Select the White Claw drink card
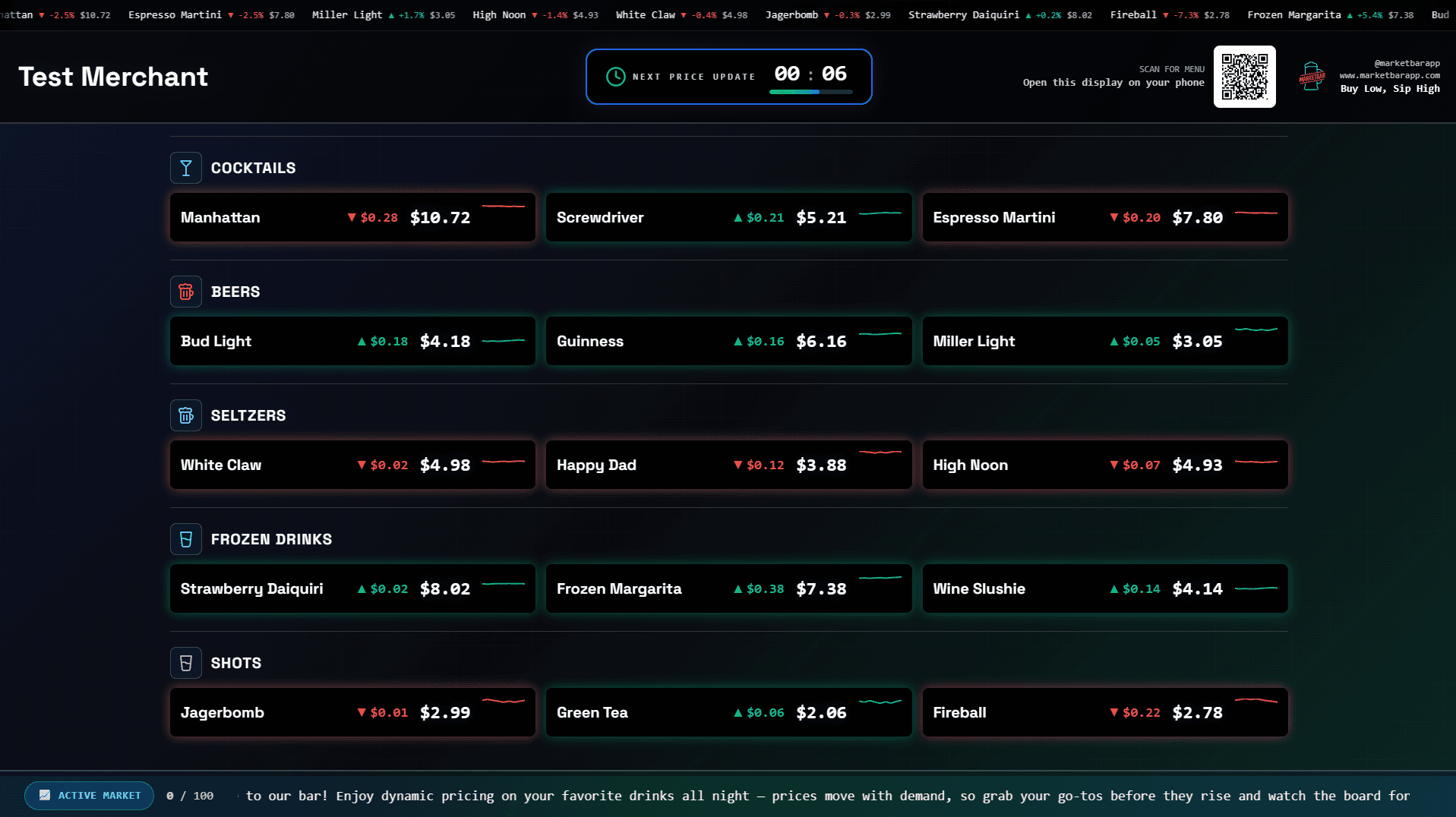1456x817 pixels. pyautogui.click(x=353, y=465)
